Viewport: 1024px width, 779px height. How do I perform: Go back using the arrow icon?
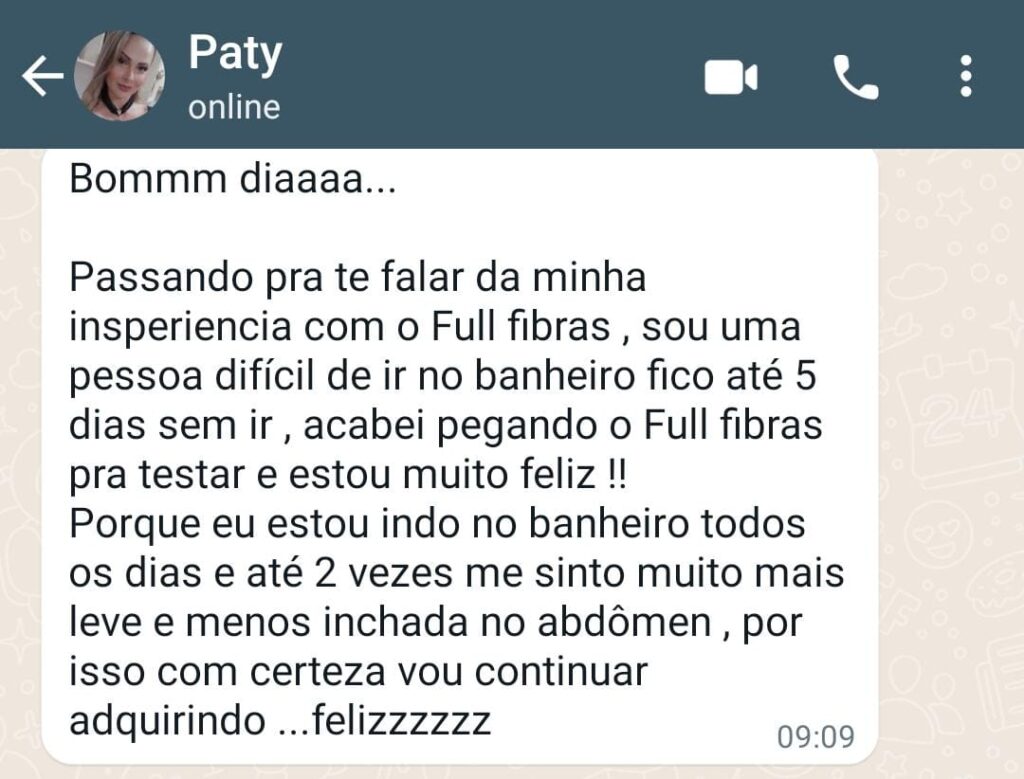click(x=42, y=76)
